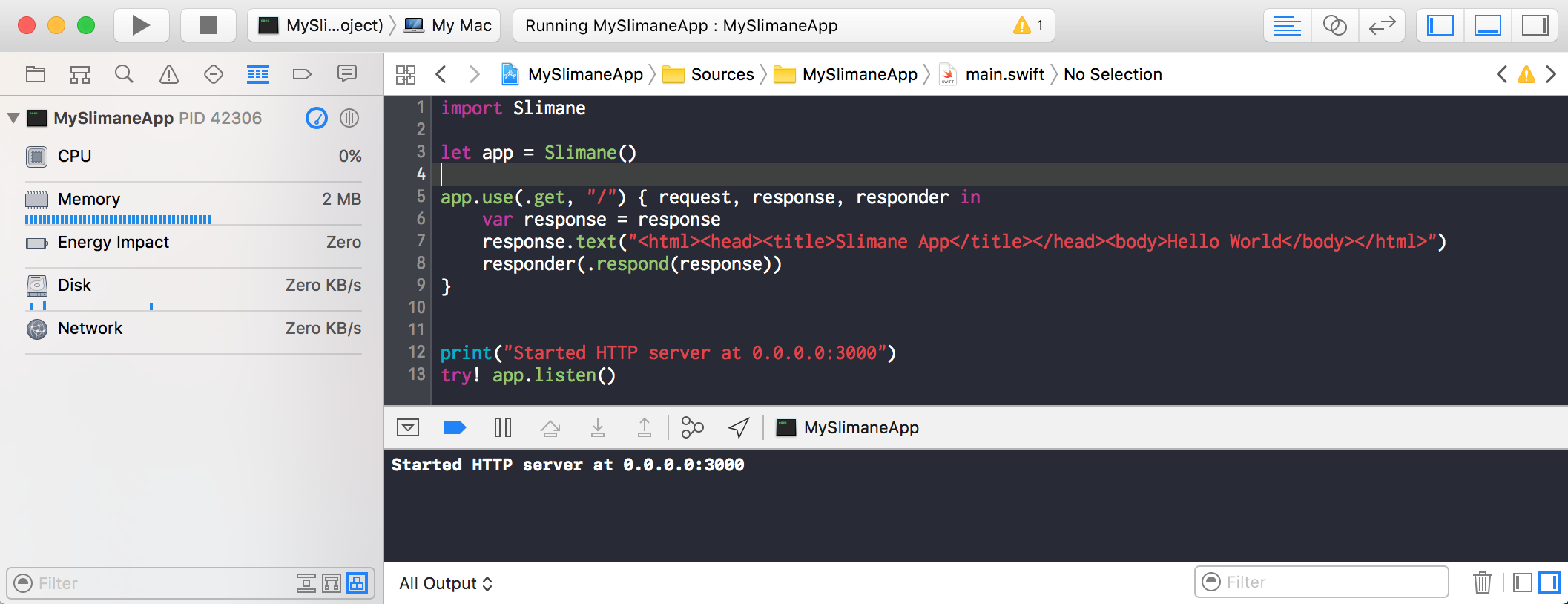Select the Memory gauge row
1568x604 pixels.
coord(194,204)
